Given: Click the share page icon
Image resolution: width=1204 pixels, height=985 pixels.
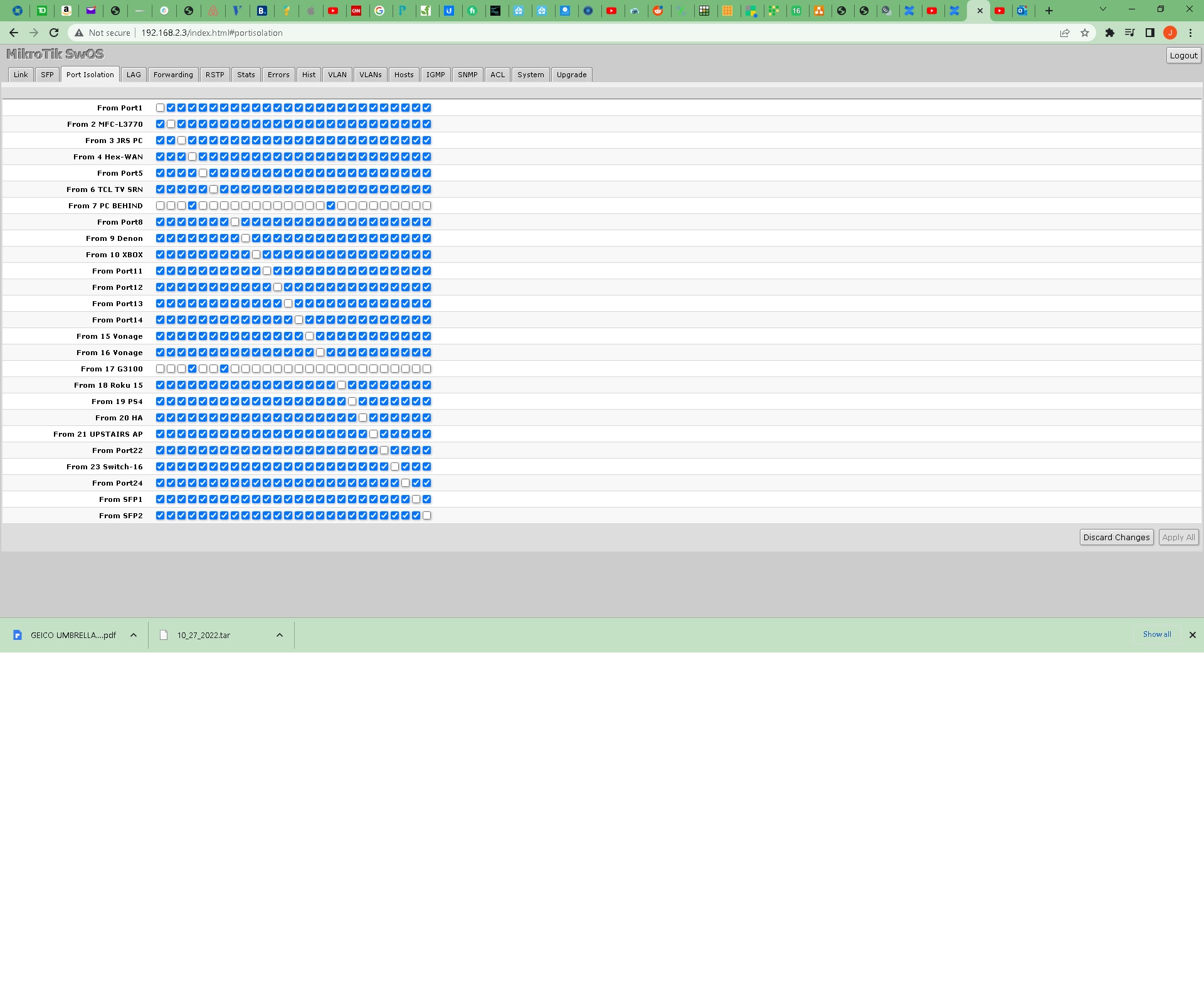Looking at the screenshot, I should tap(1064, 33).
